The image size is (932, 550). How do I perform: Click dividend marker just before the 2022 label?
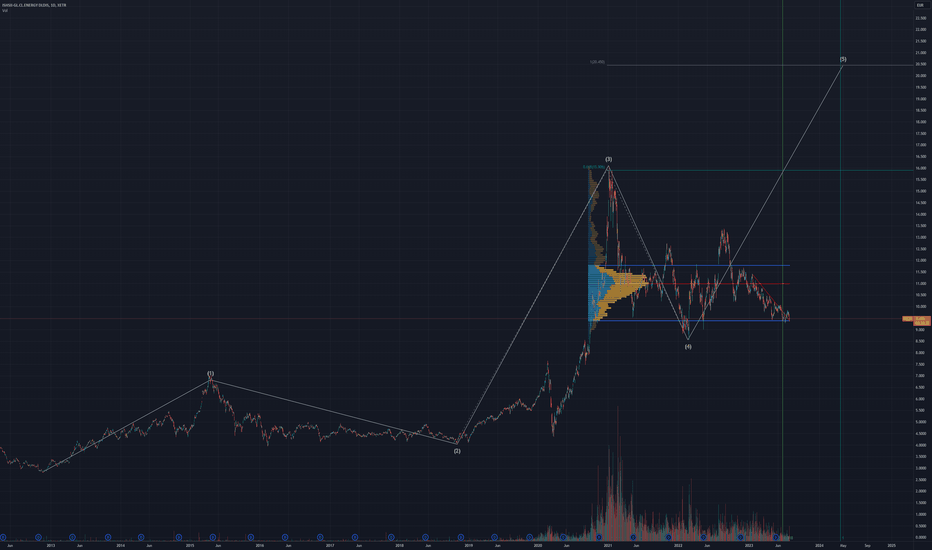pyautogui.click(x=669, y=537)
